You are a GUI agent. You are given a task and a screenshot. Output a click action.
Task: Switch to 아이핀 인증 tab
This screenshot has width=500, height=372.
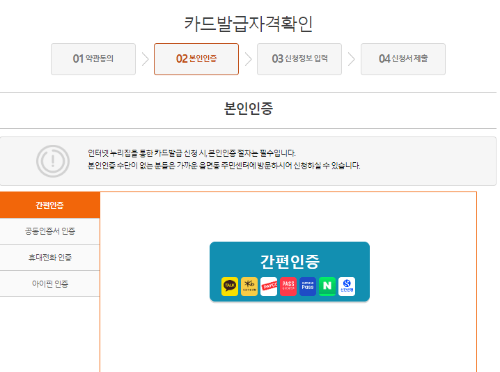point(50,284)
